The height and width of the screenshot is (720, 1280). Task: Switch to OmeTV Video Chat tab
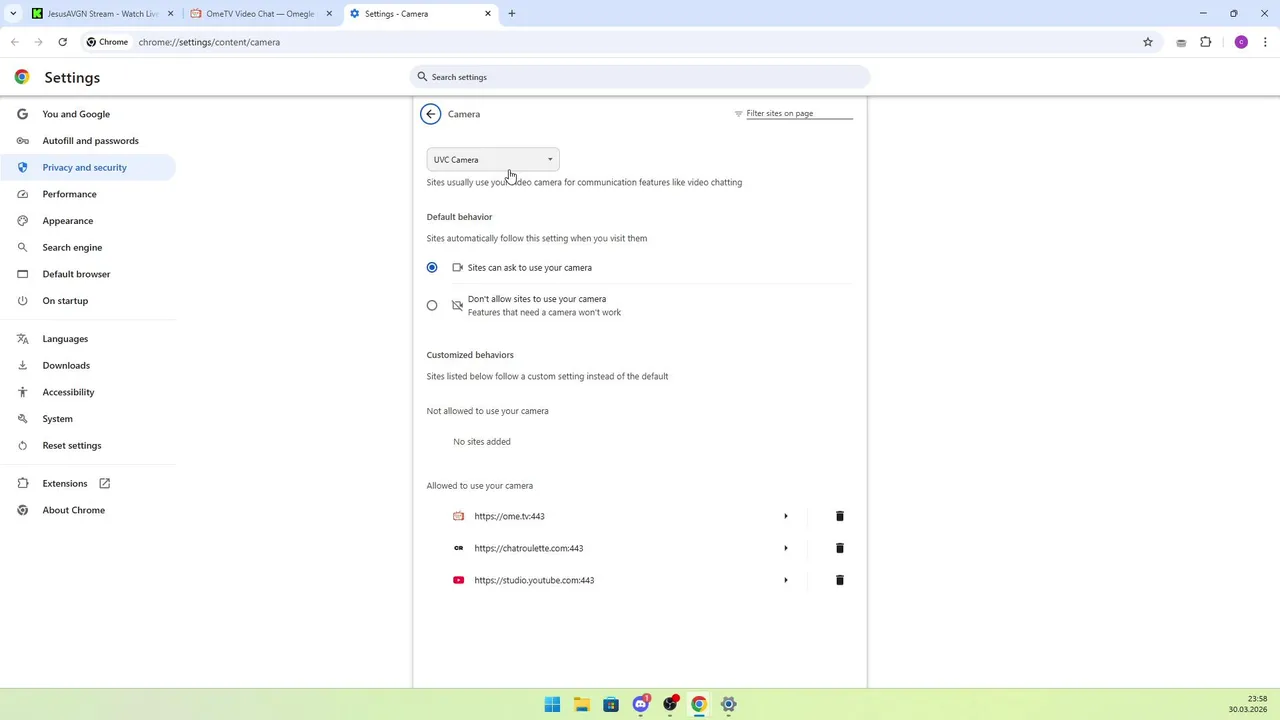pos(260,14)
